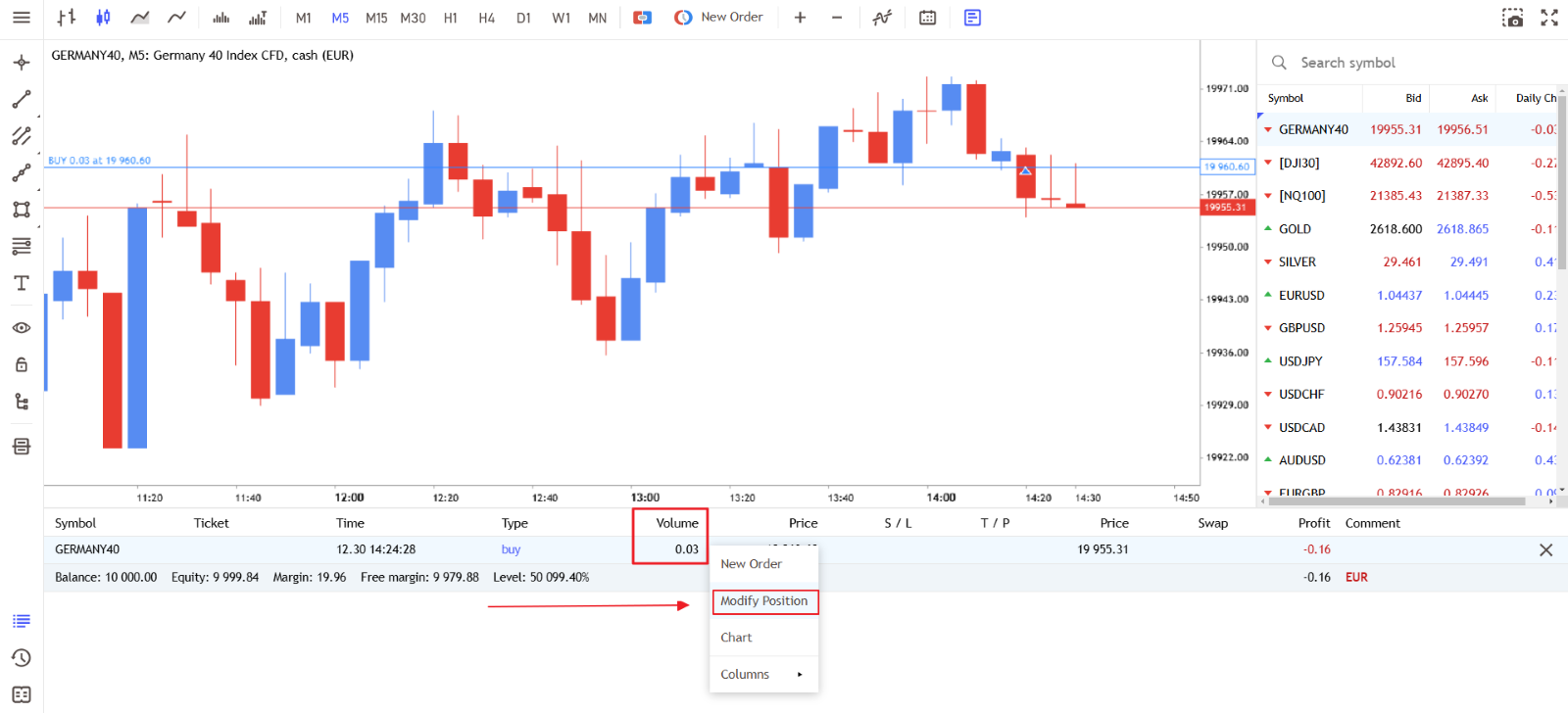The height and width of the screenshot is (713, 1568).
Task: Switch chart to bar chart type
Action: [x=67, y=18]
